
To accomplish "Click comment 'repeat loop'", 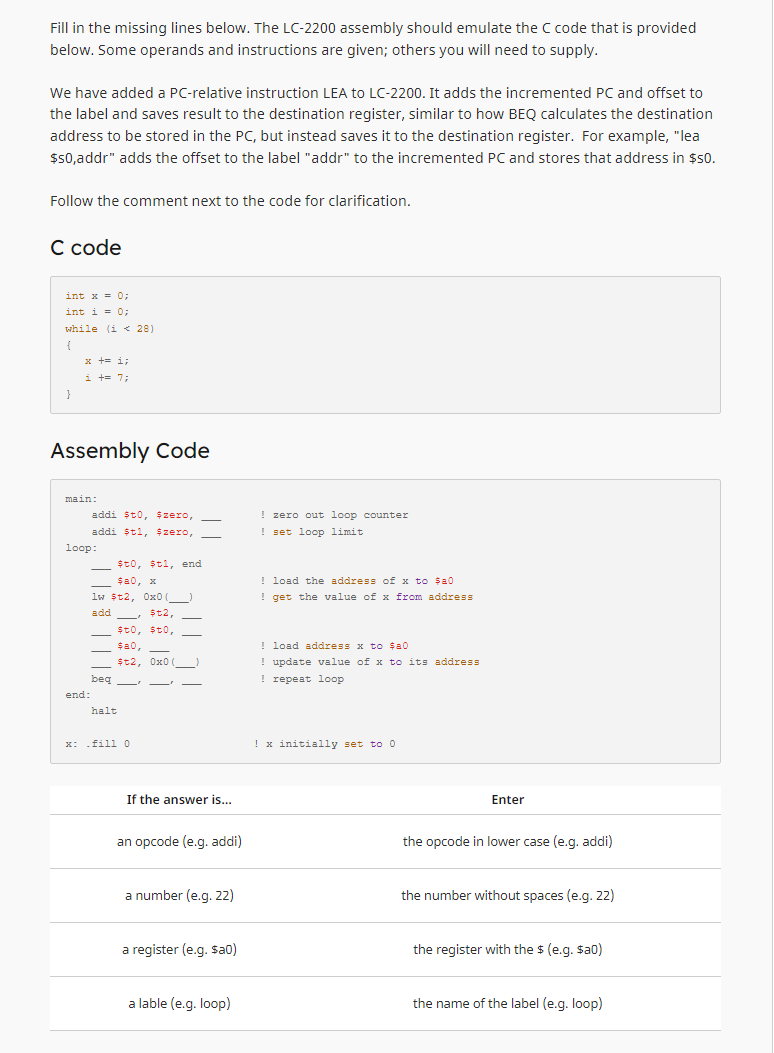I will point(302,679).
